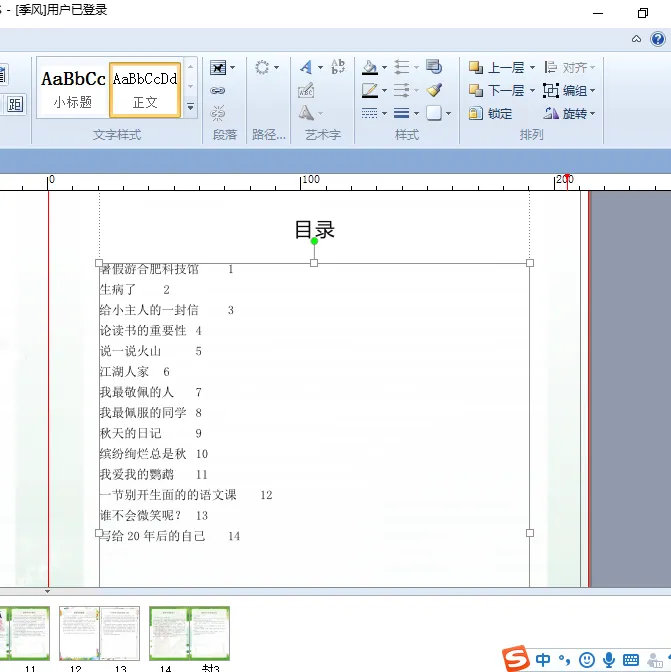This screenshot has width=671, height=672.
Task: Click the line color pencil icon
Action: 370,90
